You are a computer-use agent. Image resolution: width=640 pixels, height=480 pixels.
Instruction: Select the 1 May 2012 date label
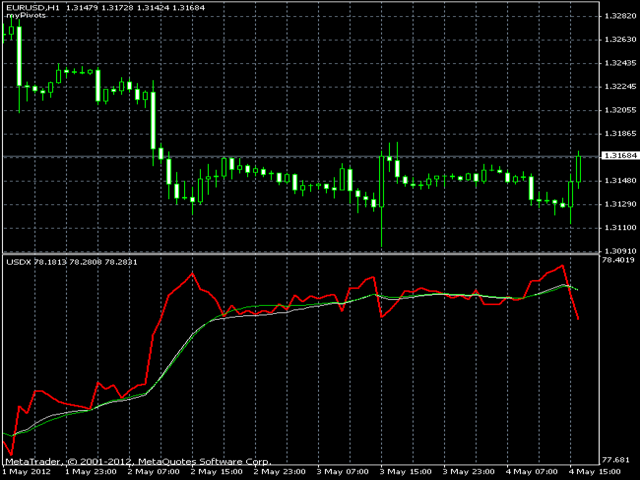28,471
